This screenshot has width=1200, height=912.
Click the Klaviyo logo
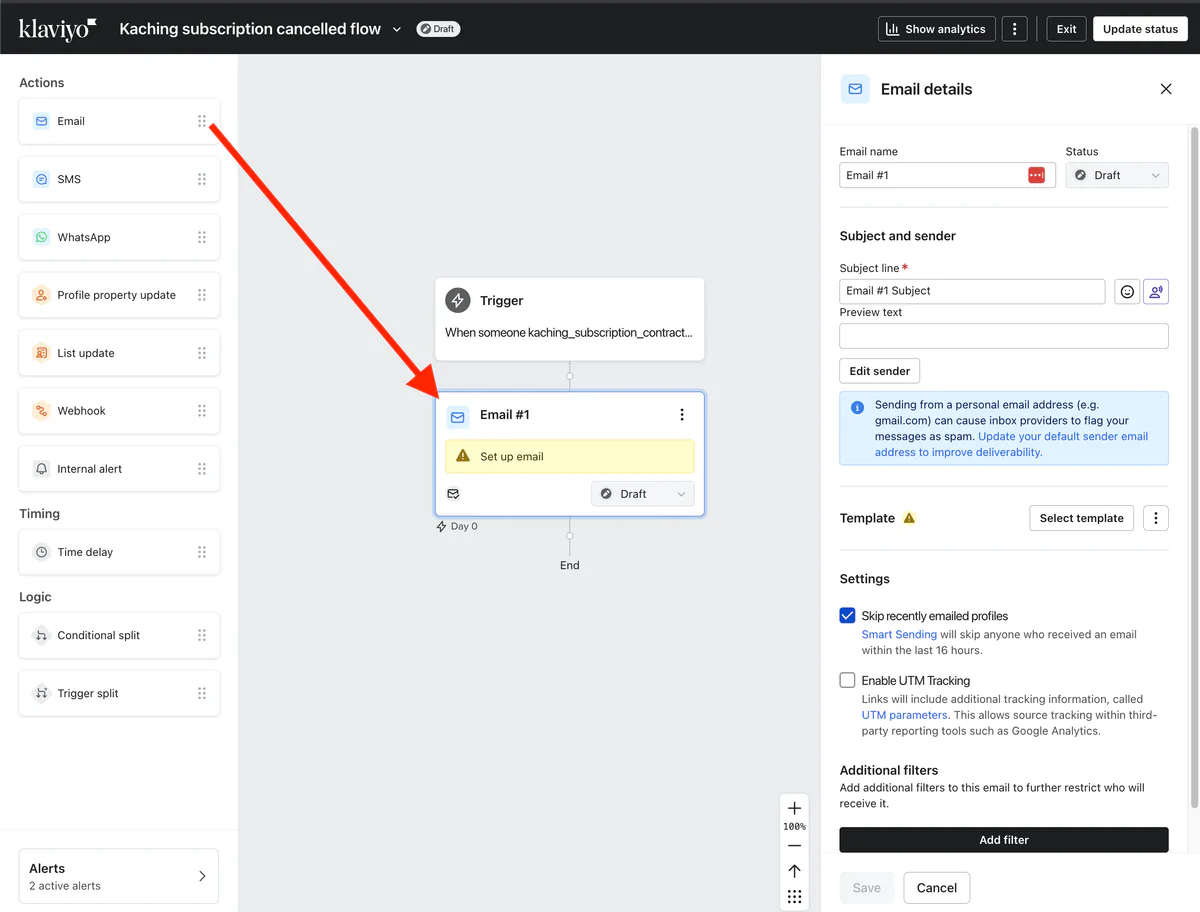(x=57, y=28)
